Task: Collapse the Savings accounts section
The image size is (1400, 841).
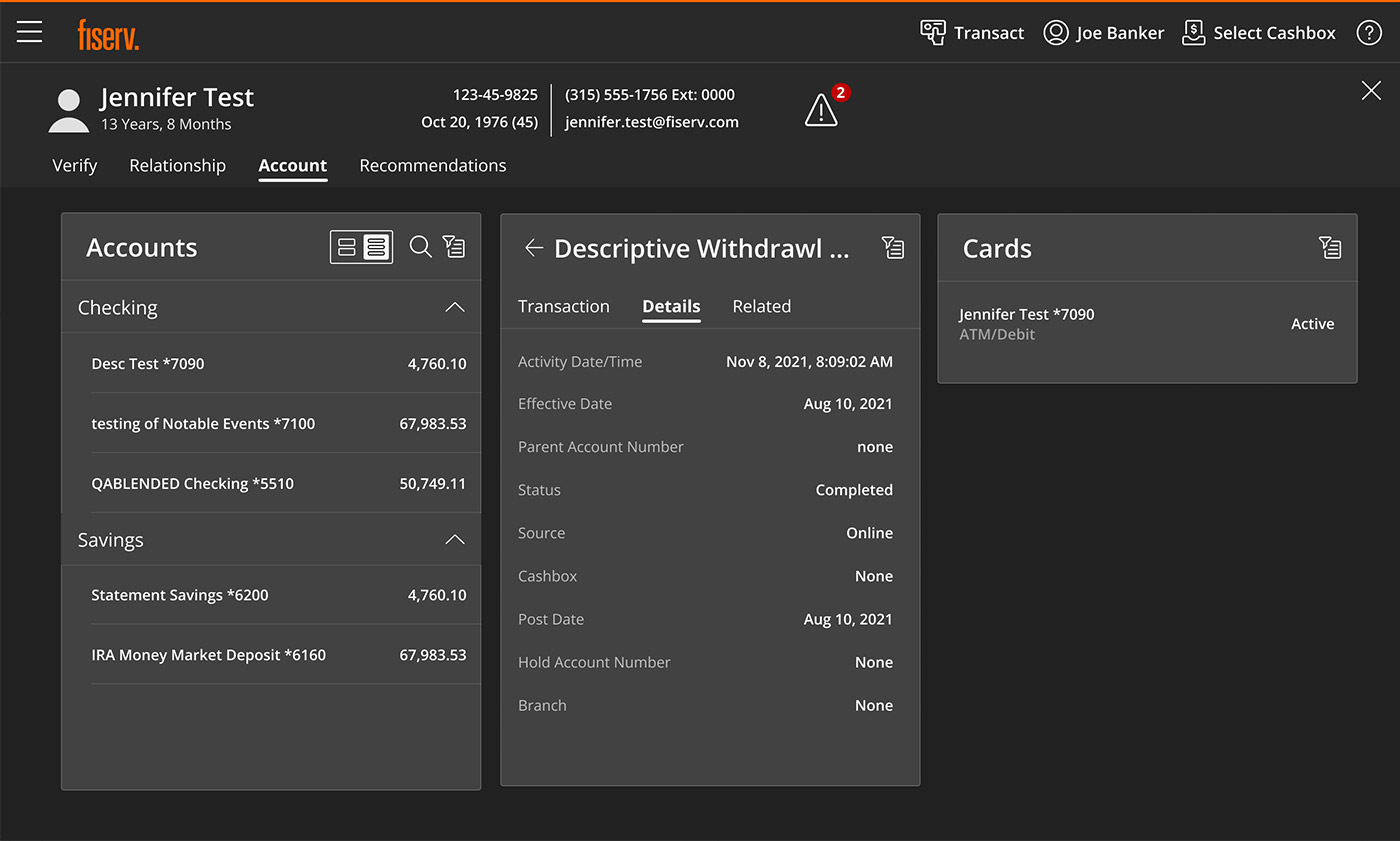Action: 454,540
